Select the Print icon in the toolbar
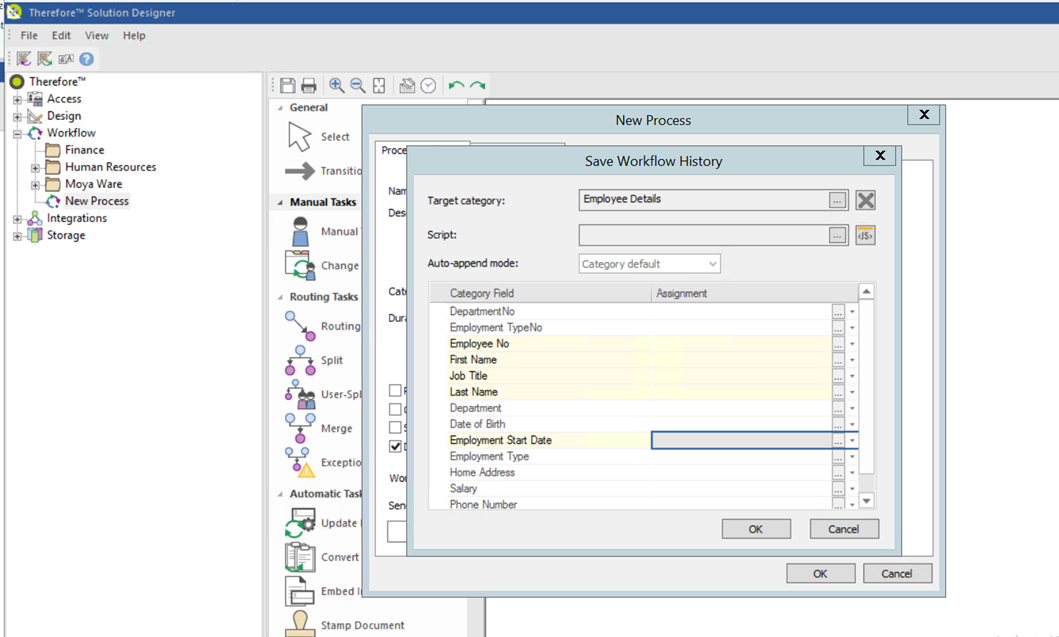This screenshot has width=1059, height=637. (x=311, y=85)
